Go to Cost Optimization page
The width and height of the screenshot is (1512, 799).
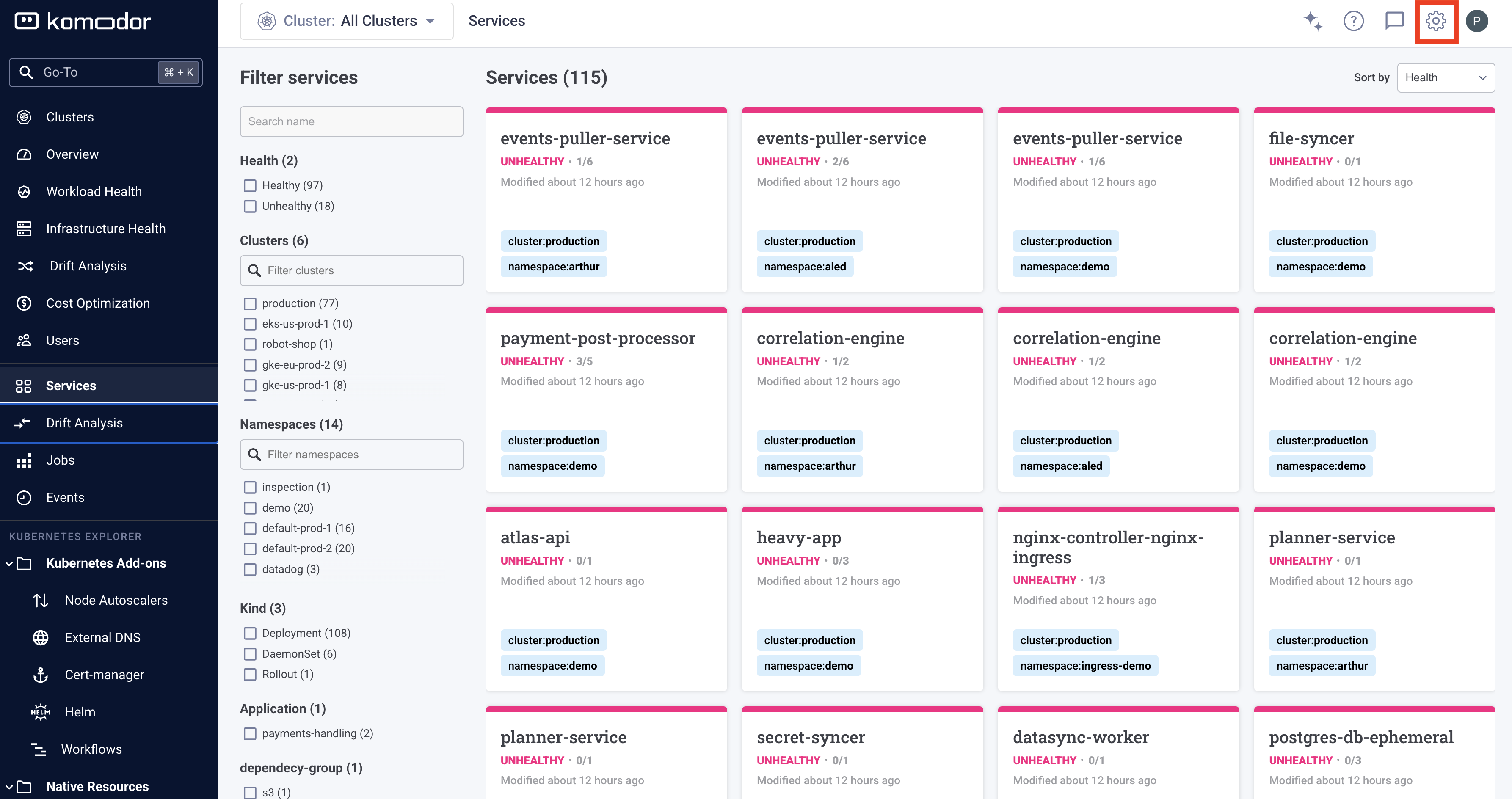(109, 303)
